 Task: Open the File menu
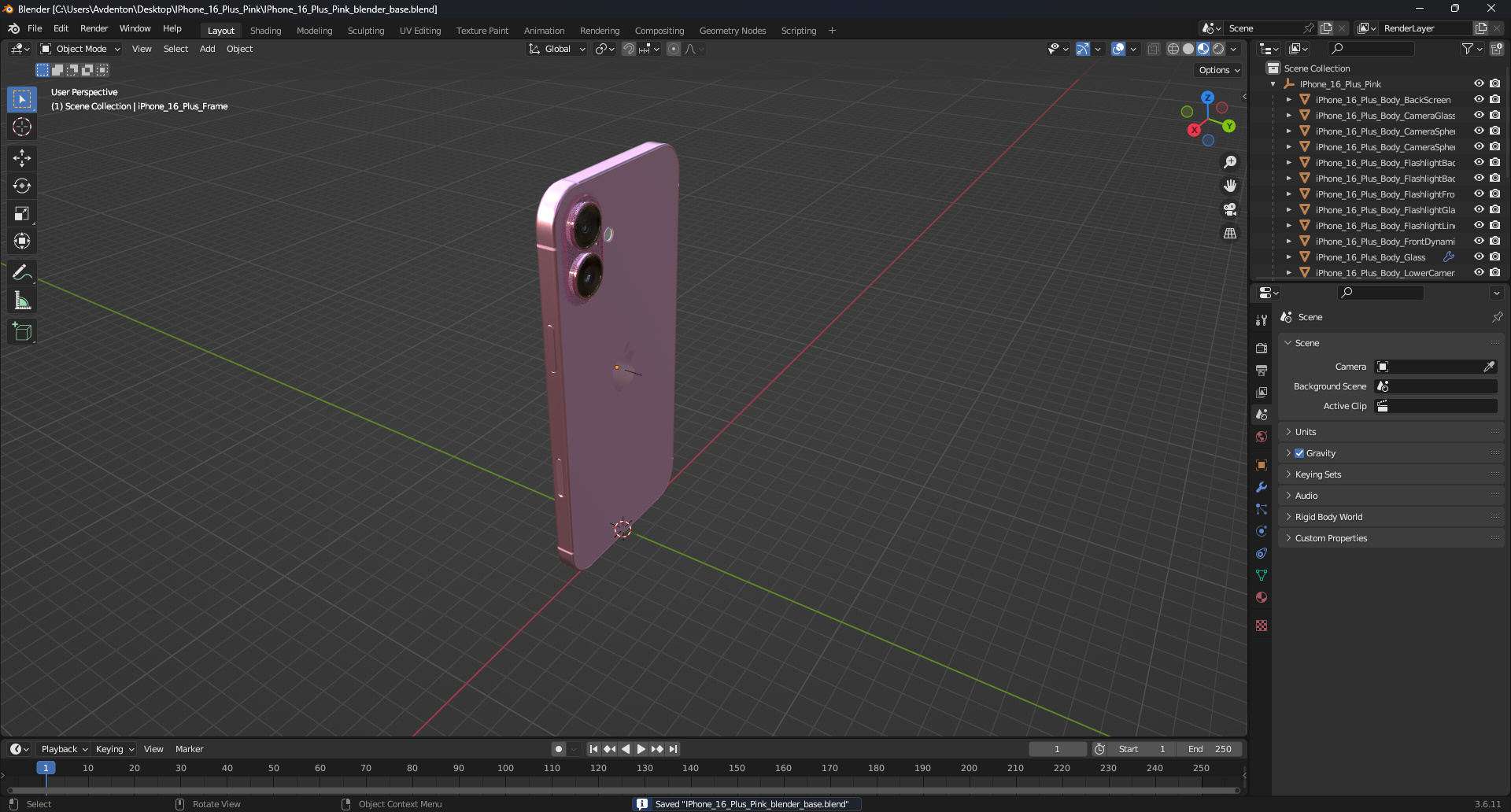35,28
